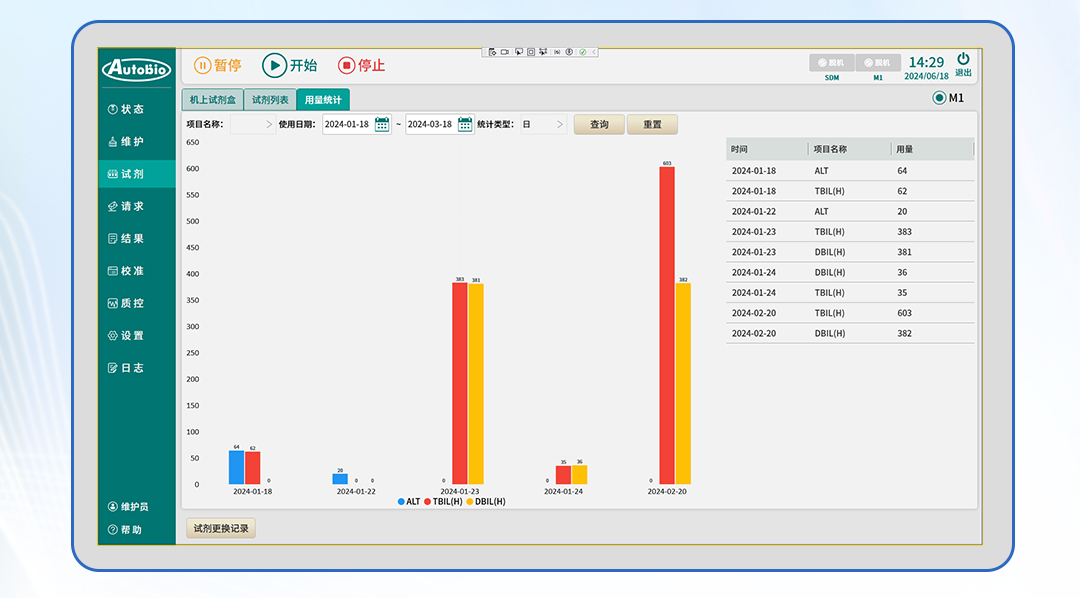Open the 设置 settings page

(137, 336)
